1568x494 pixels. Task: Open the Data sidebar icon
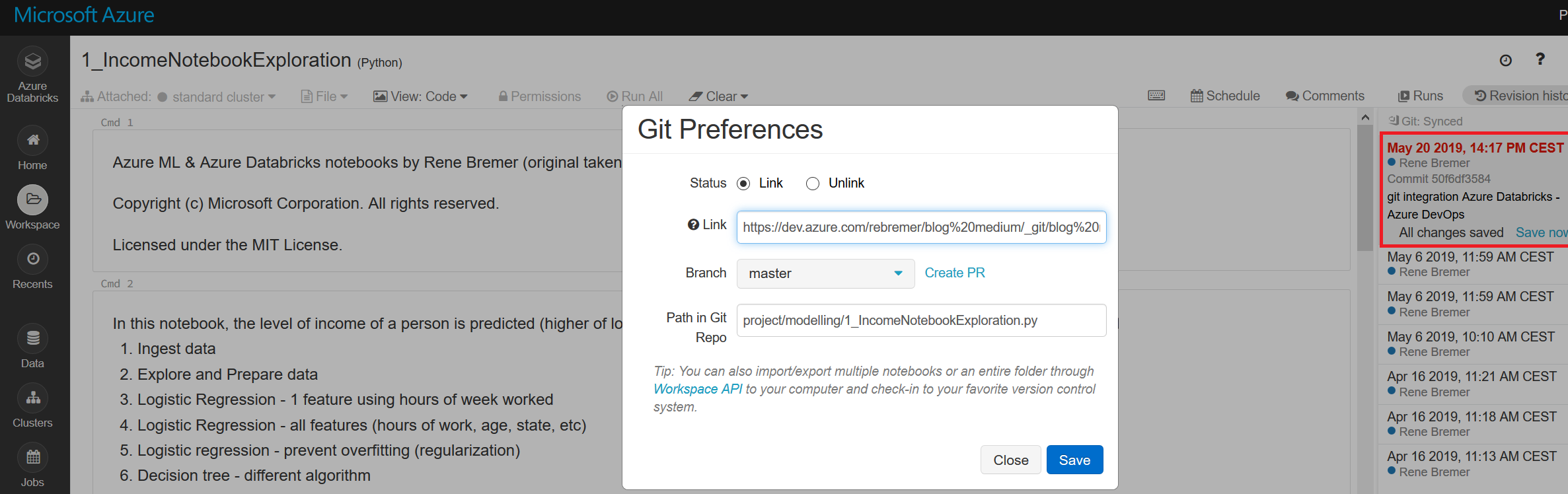point(32,339)
